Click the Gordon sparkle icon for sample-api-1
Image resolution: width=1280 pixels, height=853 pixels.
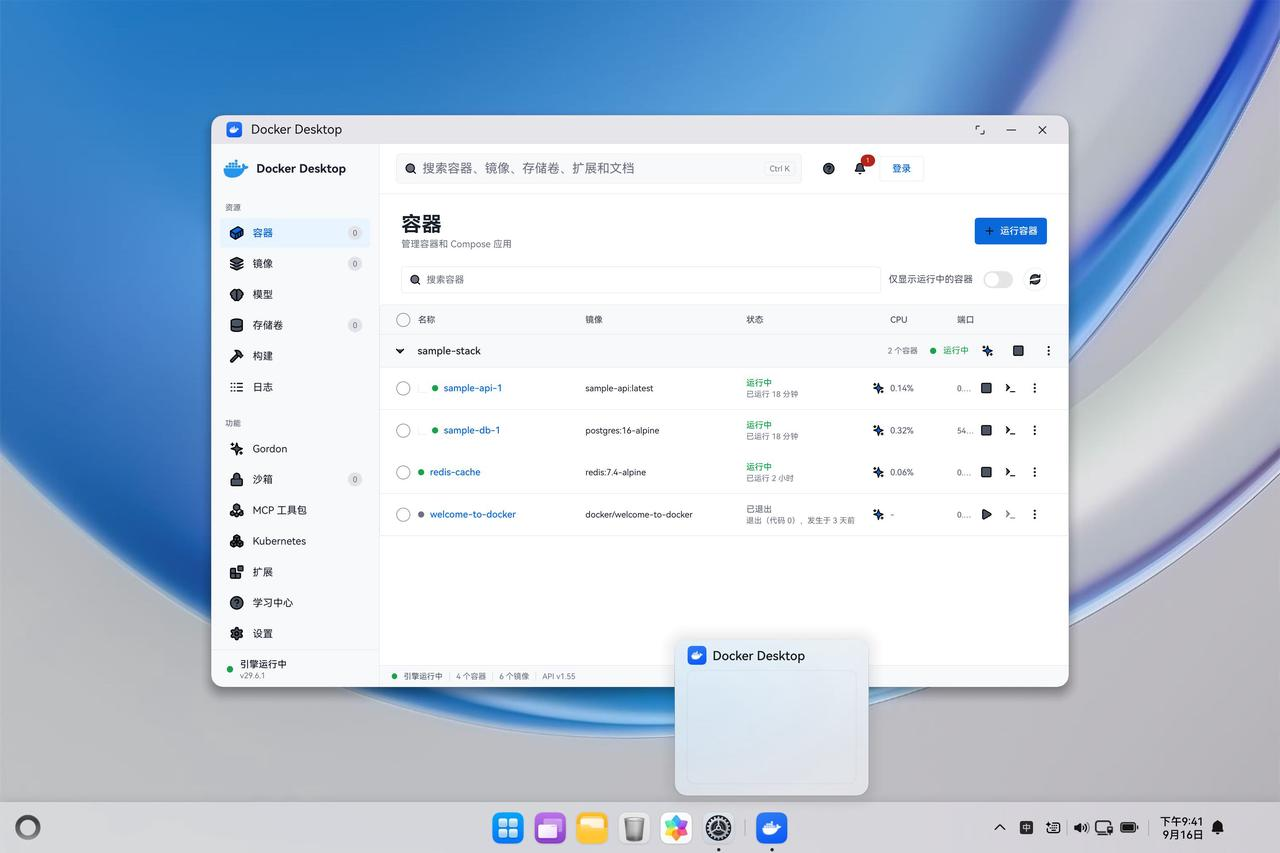pos(878,388)
